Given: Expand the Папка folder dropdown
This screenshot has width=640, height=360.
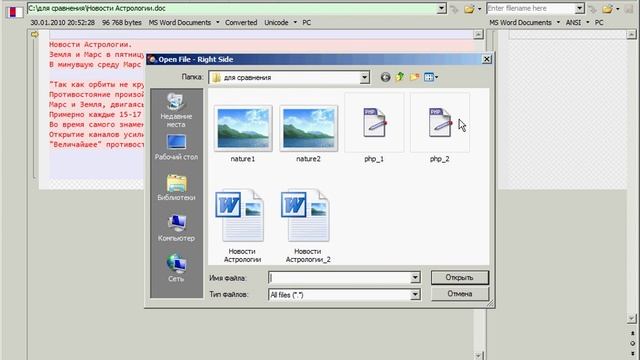Looking at the screenshot, I should 364,77.
